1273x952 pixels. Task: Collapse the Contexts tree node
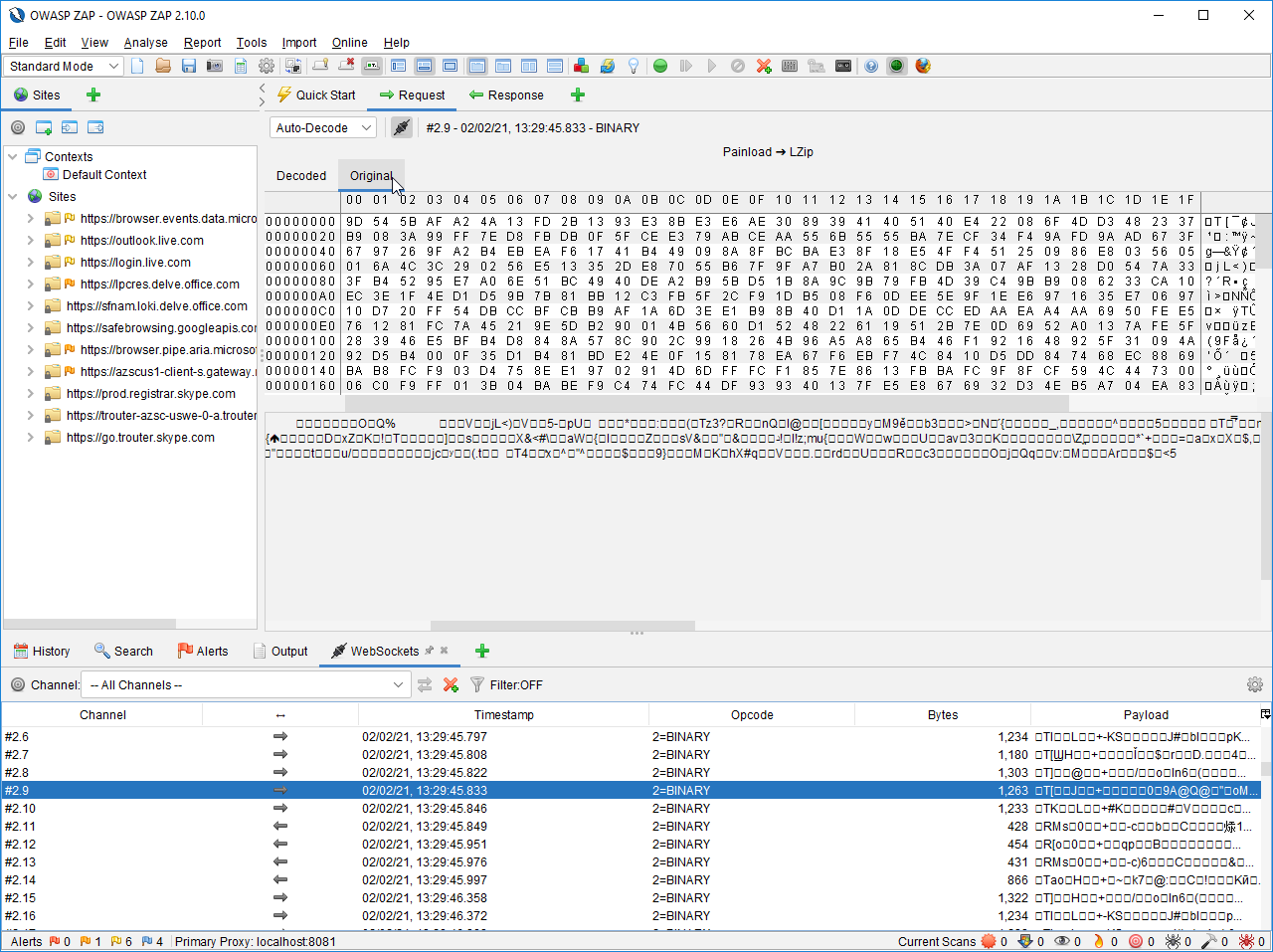13,156
